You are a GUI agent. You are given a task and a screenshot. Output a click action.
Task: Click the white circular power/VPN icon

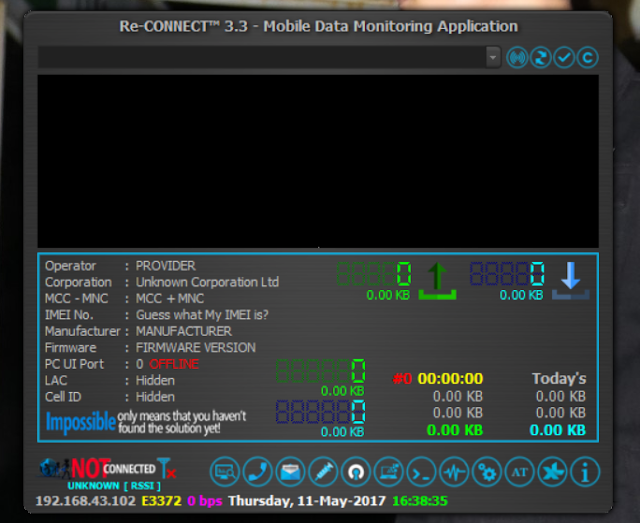coord(356,472)
